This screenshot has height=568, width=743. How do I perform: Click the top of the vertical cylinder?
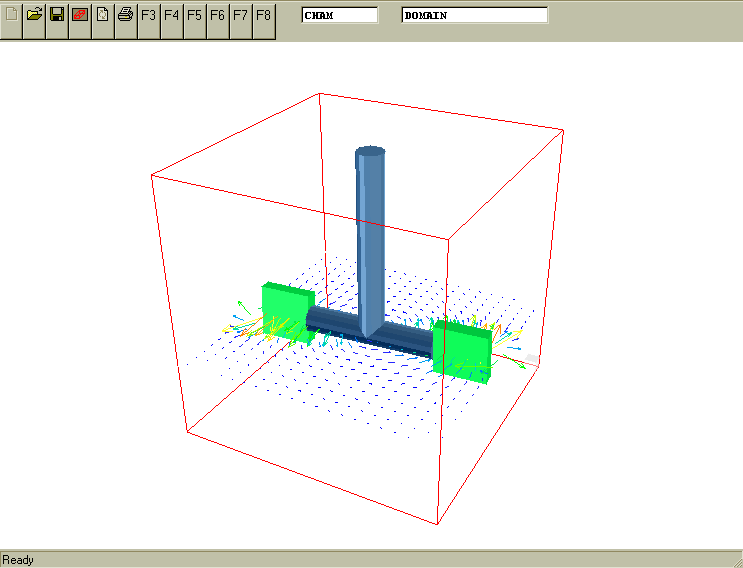coord(370,152)
